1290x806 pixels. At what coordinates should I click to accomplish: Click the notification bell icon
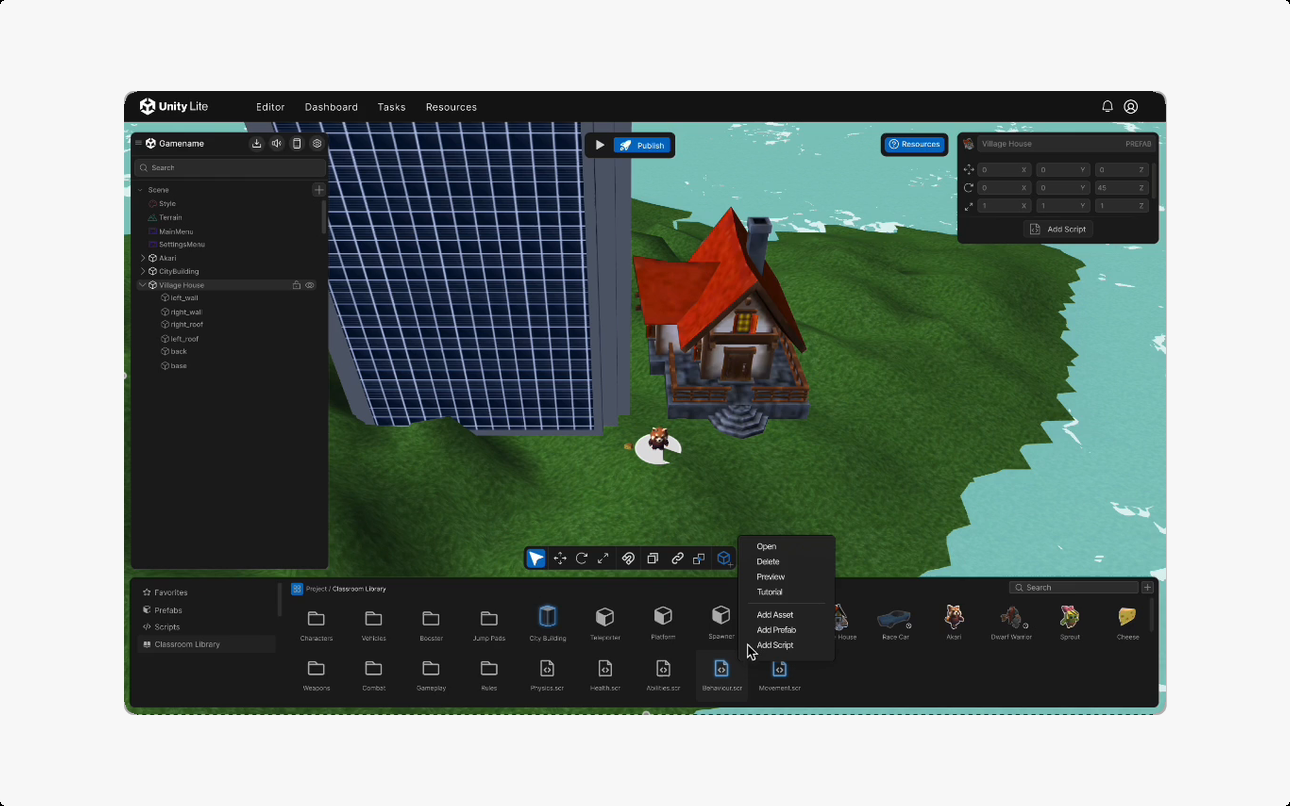pos(1107,106)
